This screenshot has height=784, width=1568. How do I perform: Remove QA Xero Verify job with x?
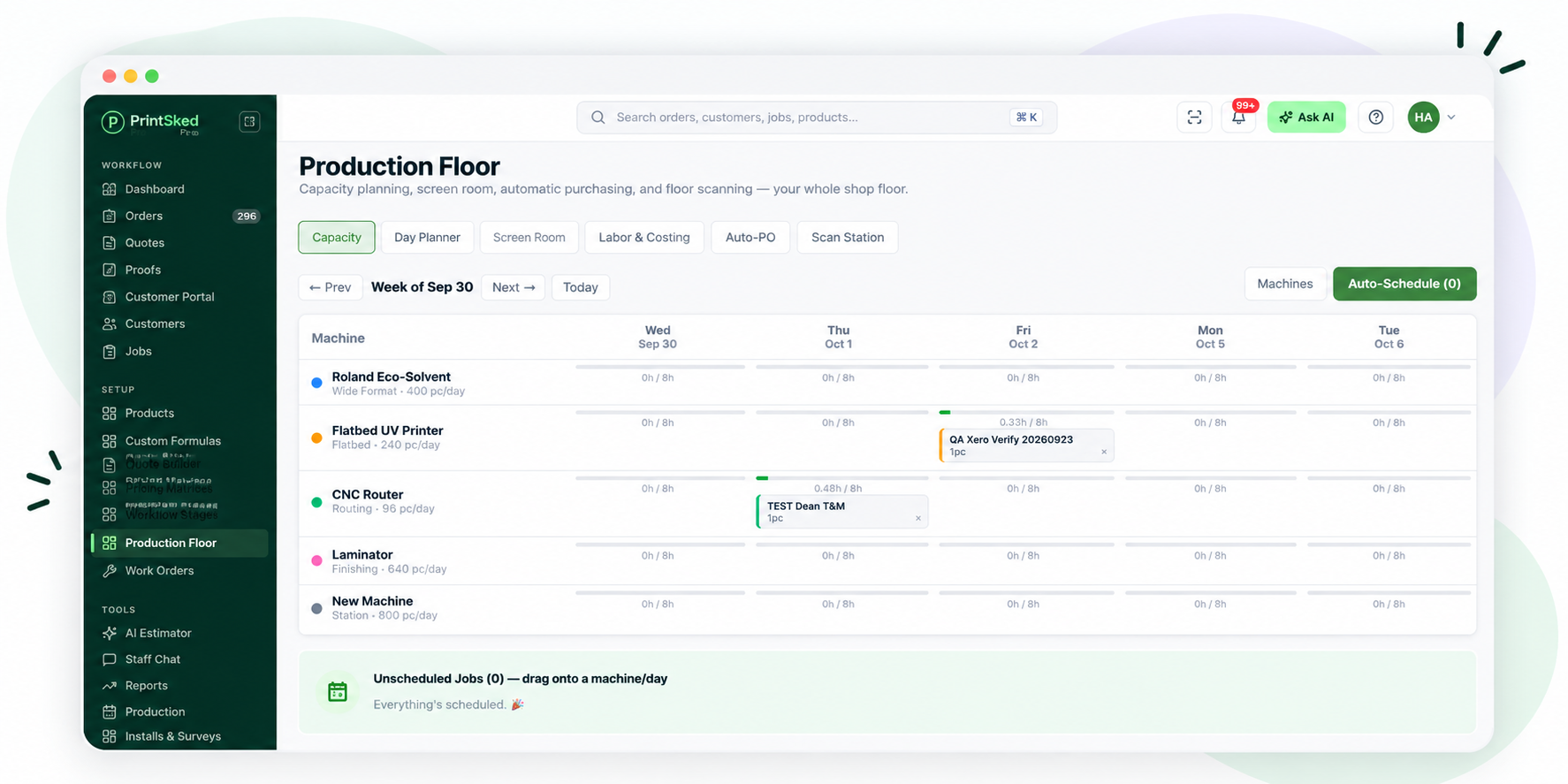tap(1104, 453)
